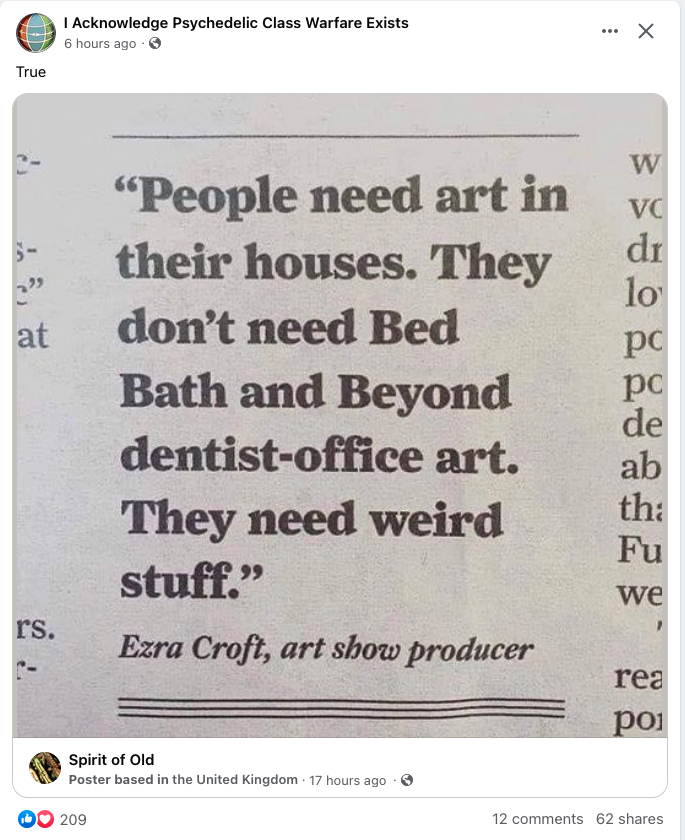The width and height of the screenshot is (685, 840).
Task: Open the 'Spirit of Old' page name link
Action: pos(111,760)
